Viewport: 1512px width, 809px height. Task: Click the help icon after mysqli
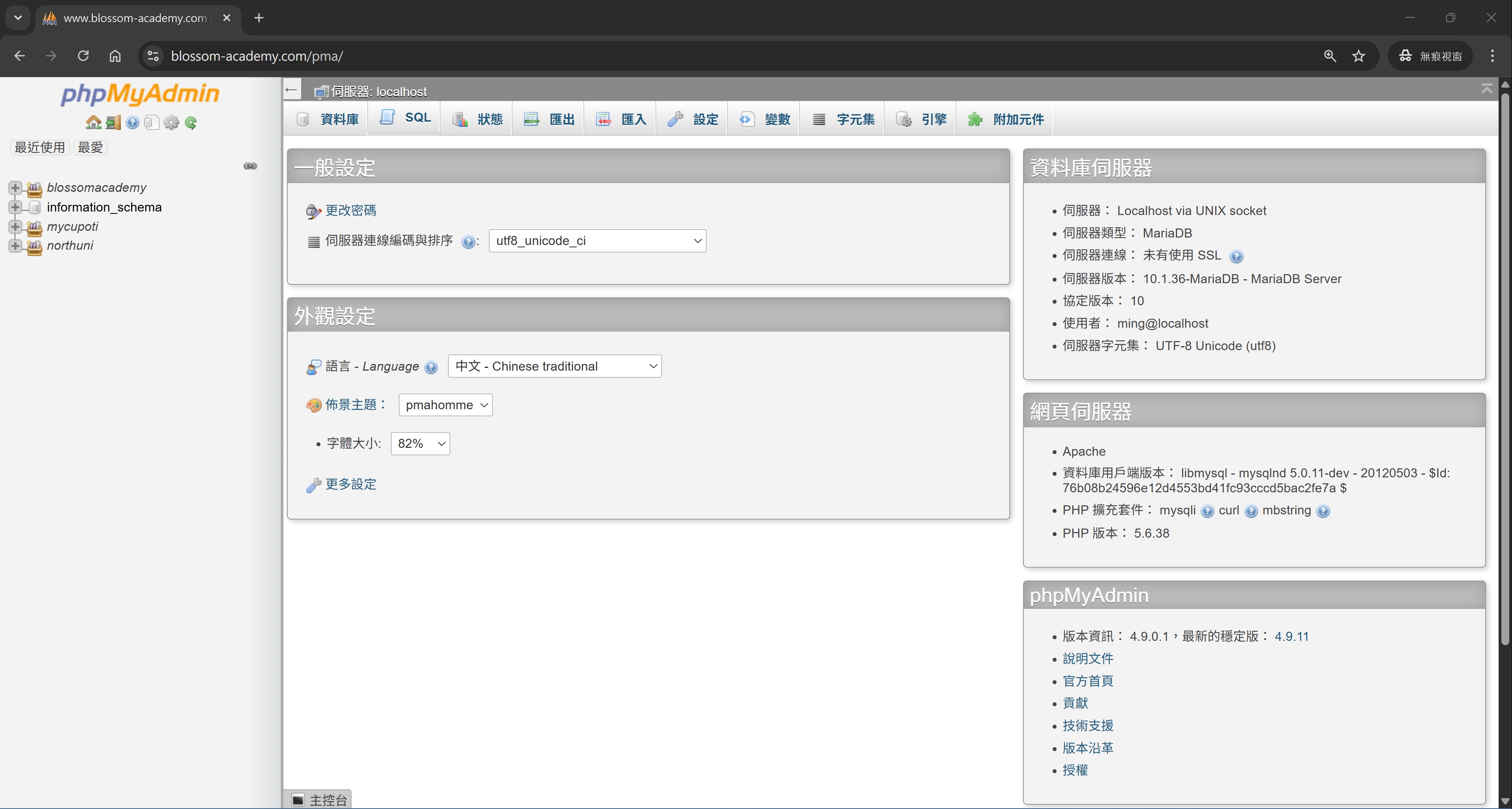1207,511
